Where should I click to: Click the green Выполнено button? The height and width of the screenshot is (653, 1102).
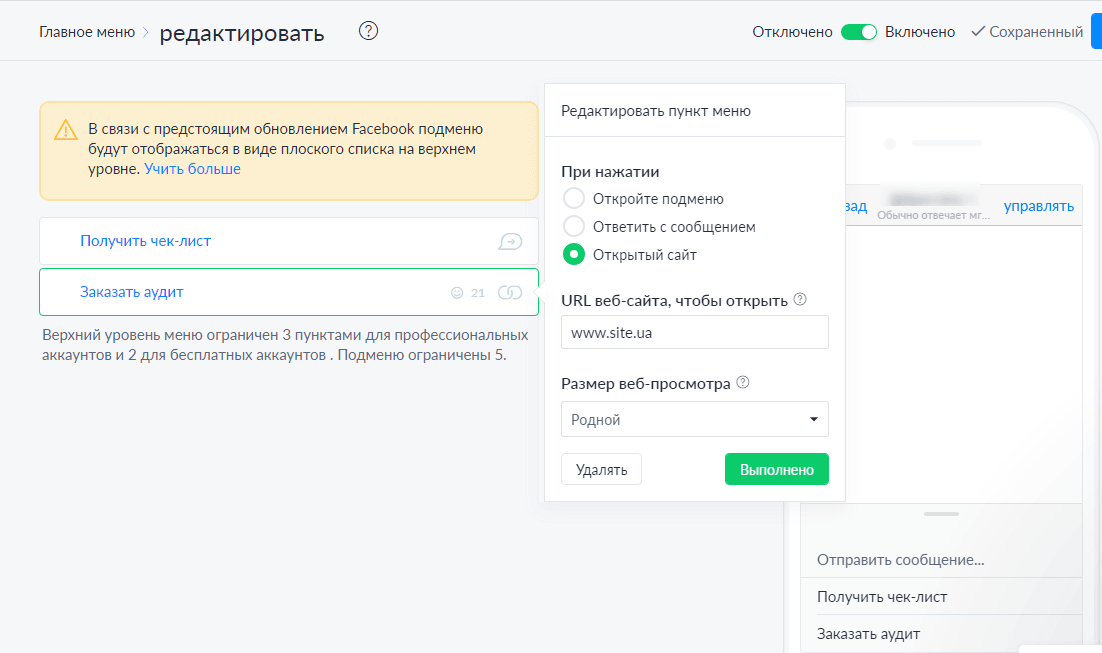click(x=777, y=470)
